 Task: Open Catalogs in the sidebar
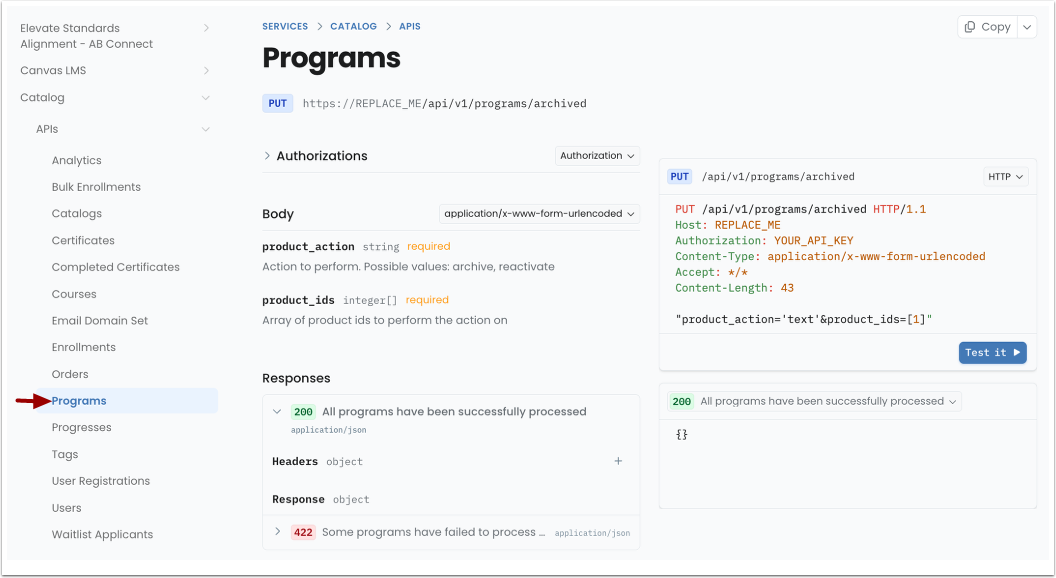pos(77,214)
